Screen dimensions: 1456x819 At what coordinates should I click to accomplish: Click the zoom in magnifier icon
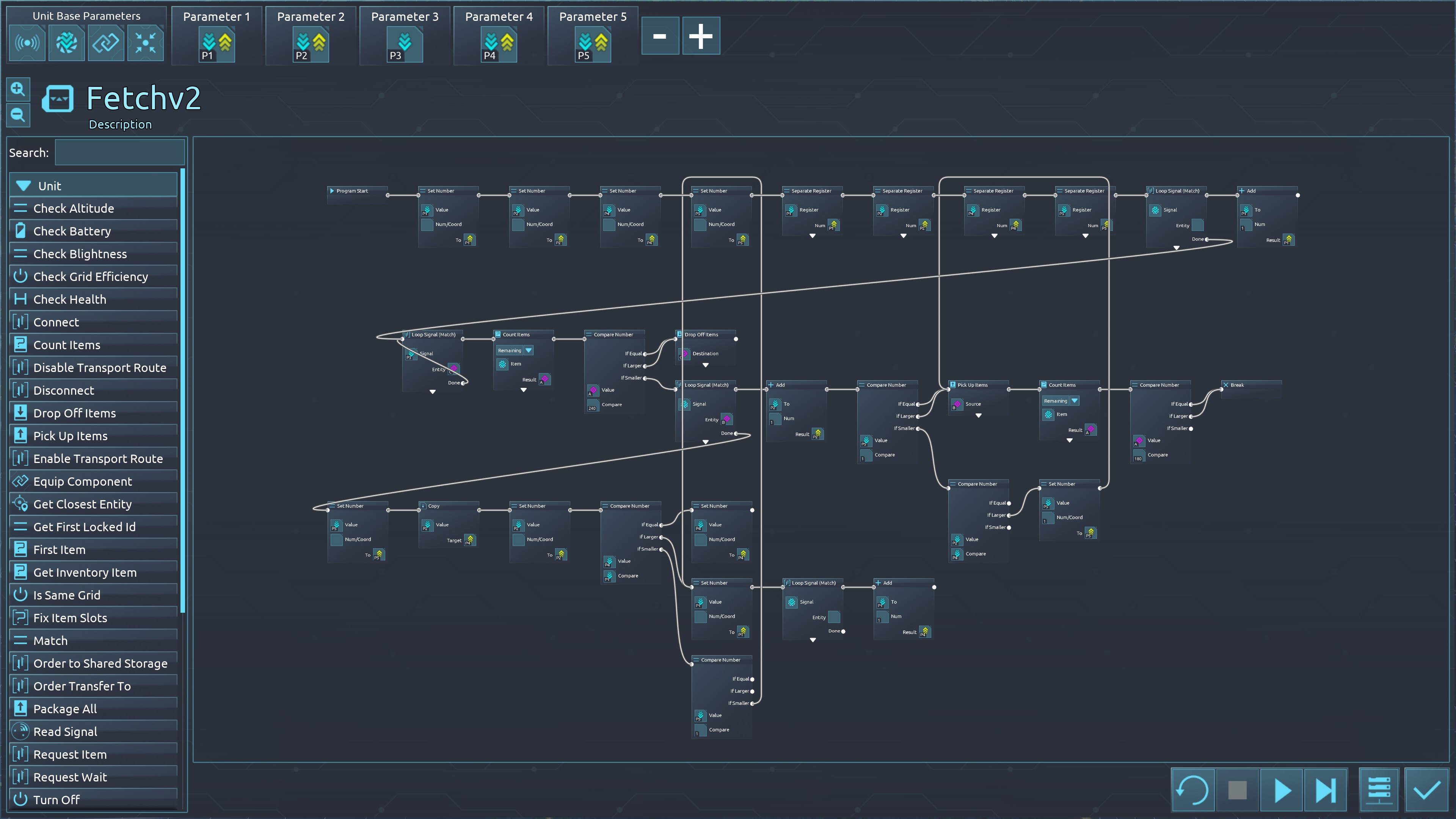17,89
